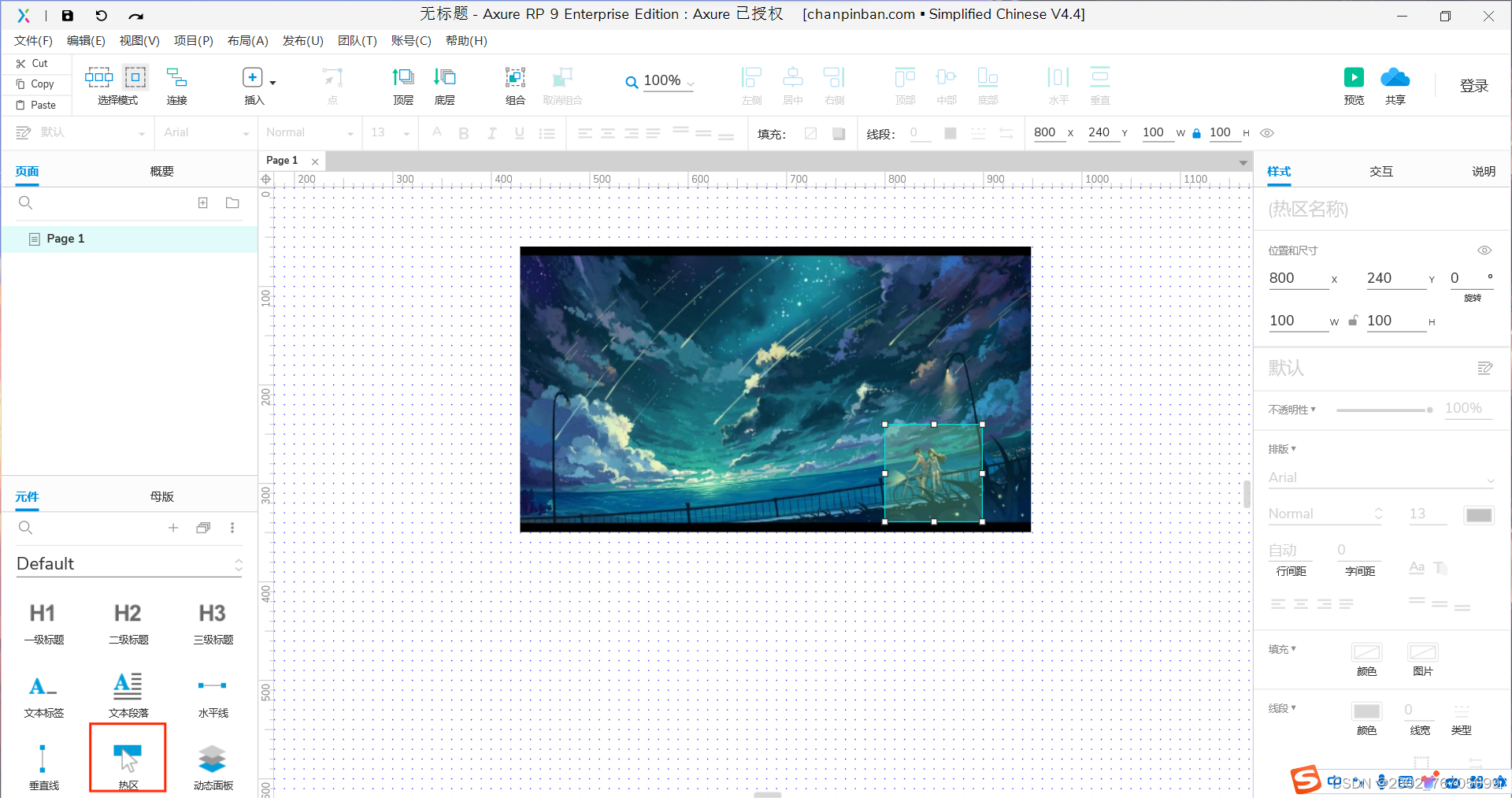Toggle the visibility eye in 位置和尺寸

coord(1484,251)
